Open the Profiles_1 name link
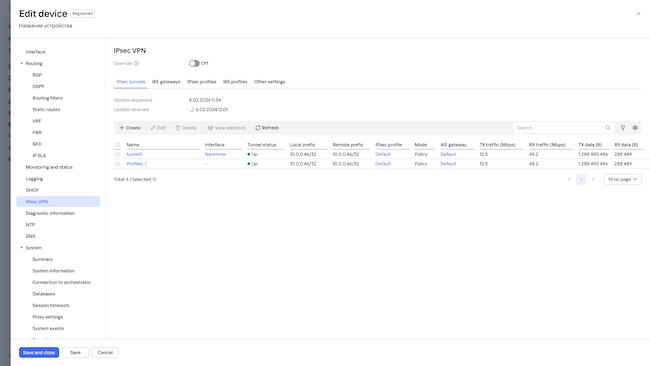Image resolution: width=650 pixels, height=366 pixels. click(136, 164)
